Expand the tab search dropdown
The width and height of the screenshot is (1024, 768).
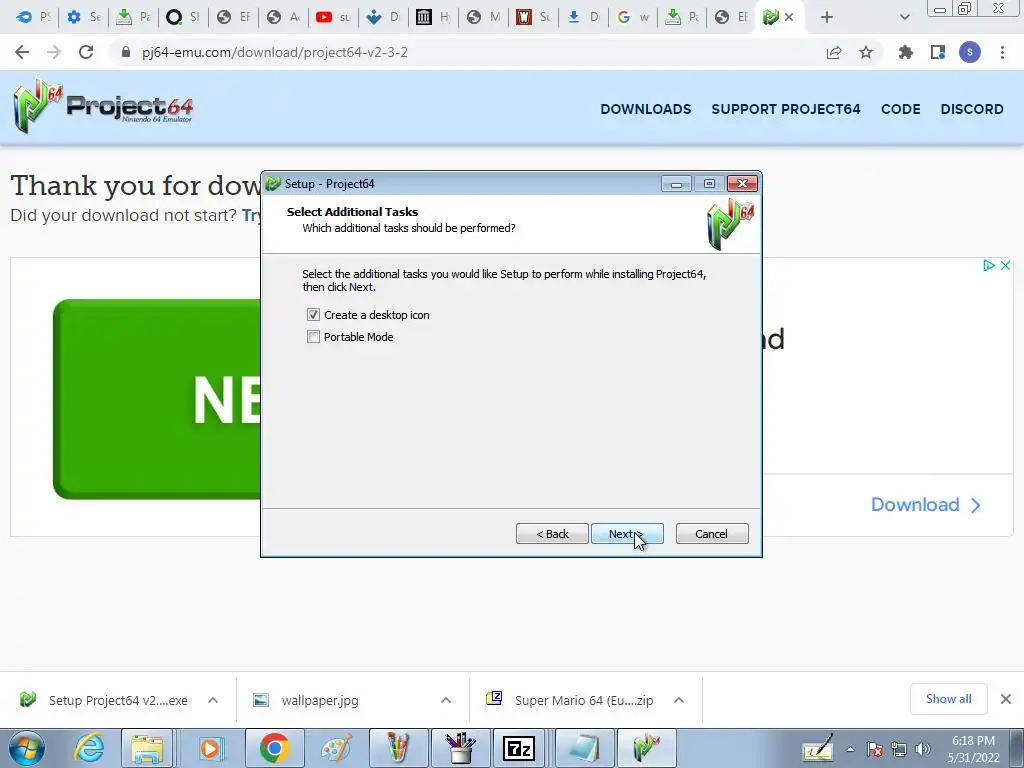point(904,17)
